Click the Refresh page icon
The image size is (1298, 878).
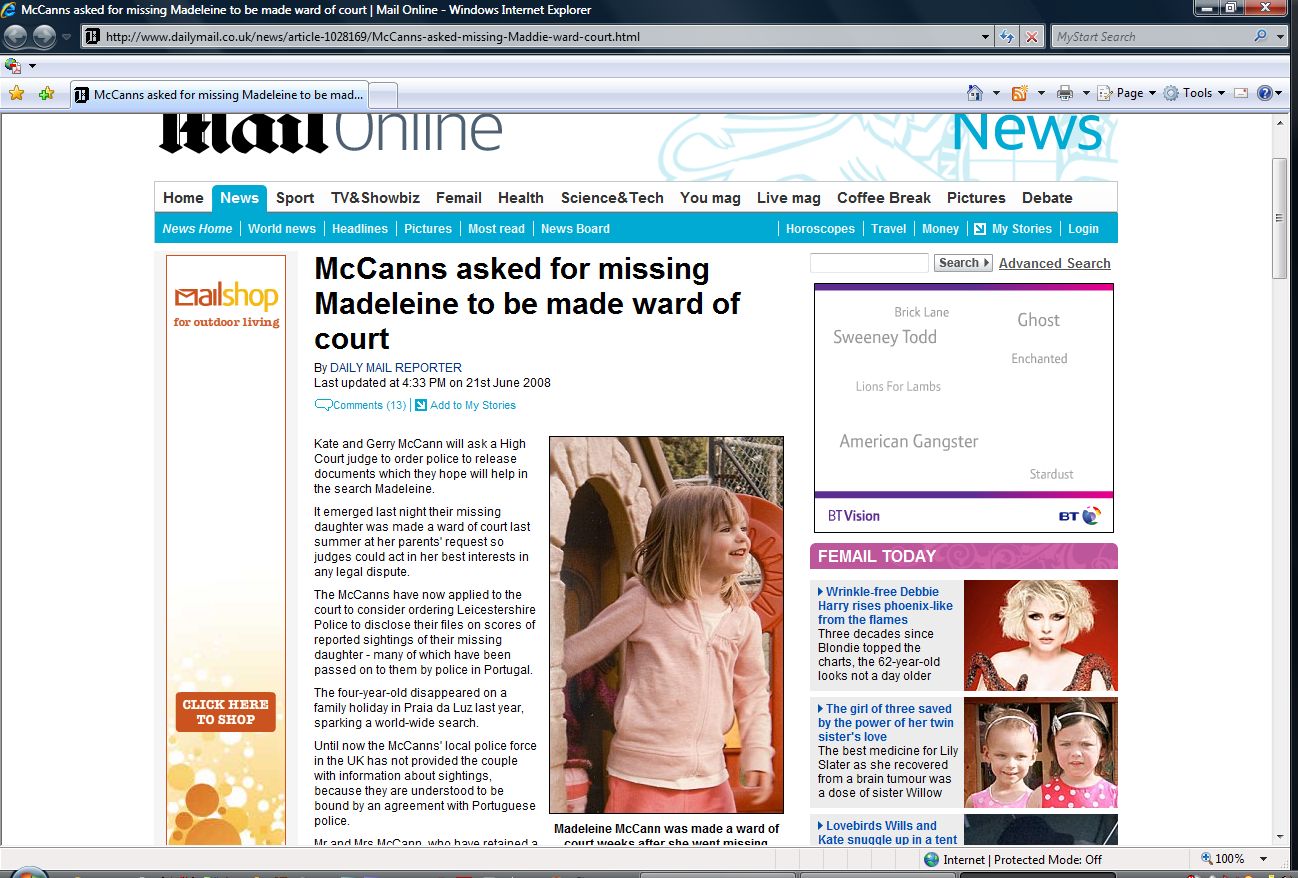click(1008, 37)
